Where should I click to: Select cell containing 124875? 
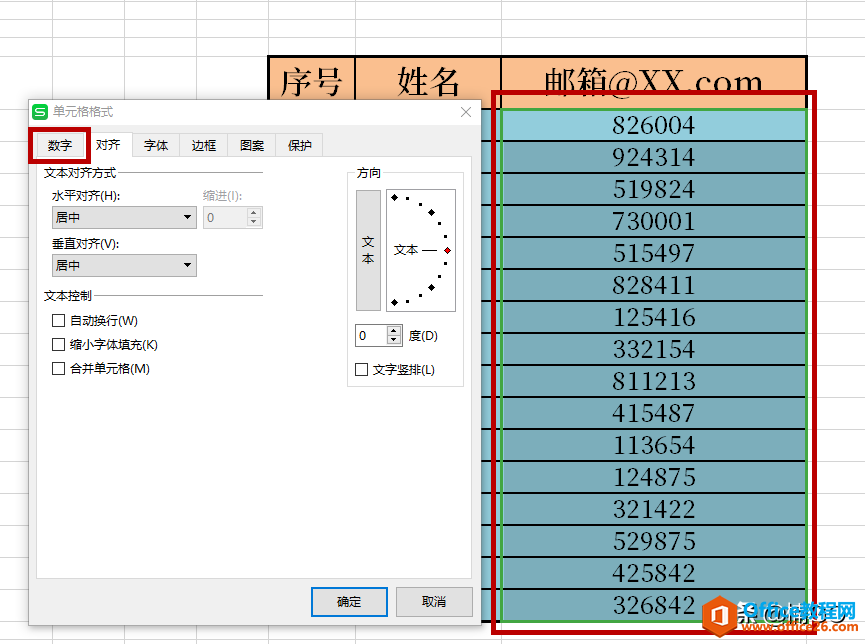click(654, 477)
